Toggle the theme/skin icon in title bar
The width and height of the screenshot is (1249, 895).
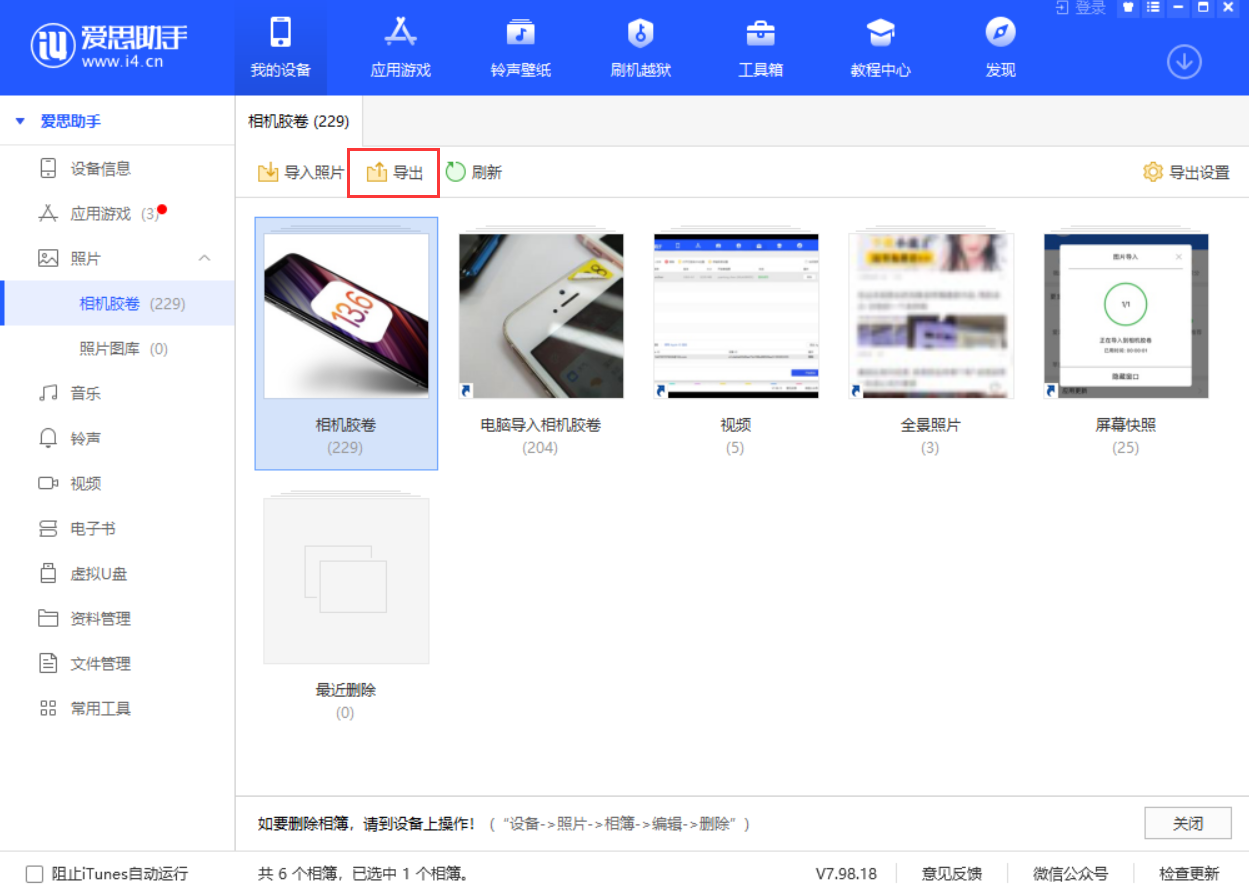coord(1127,8)
